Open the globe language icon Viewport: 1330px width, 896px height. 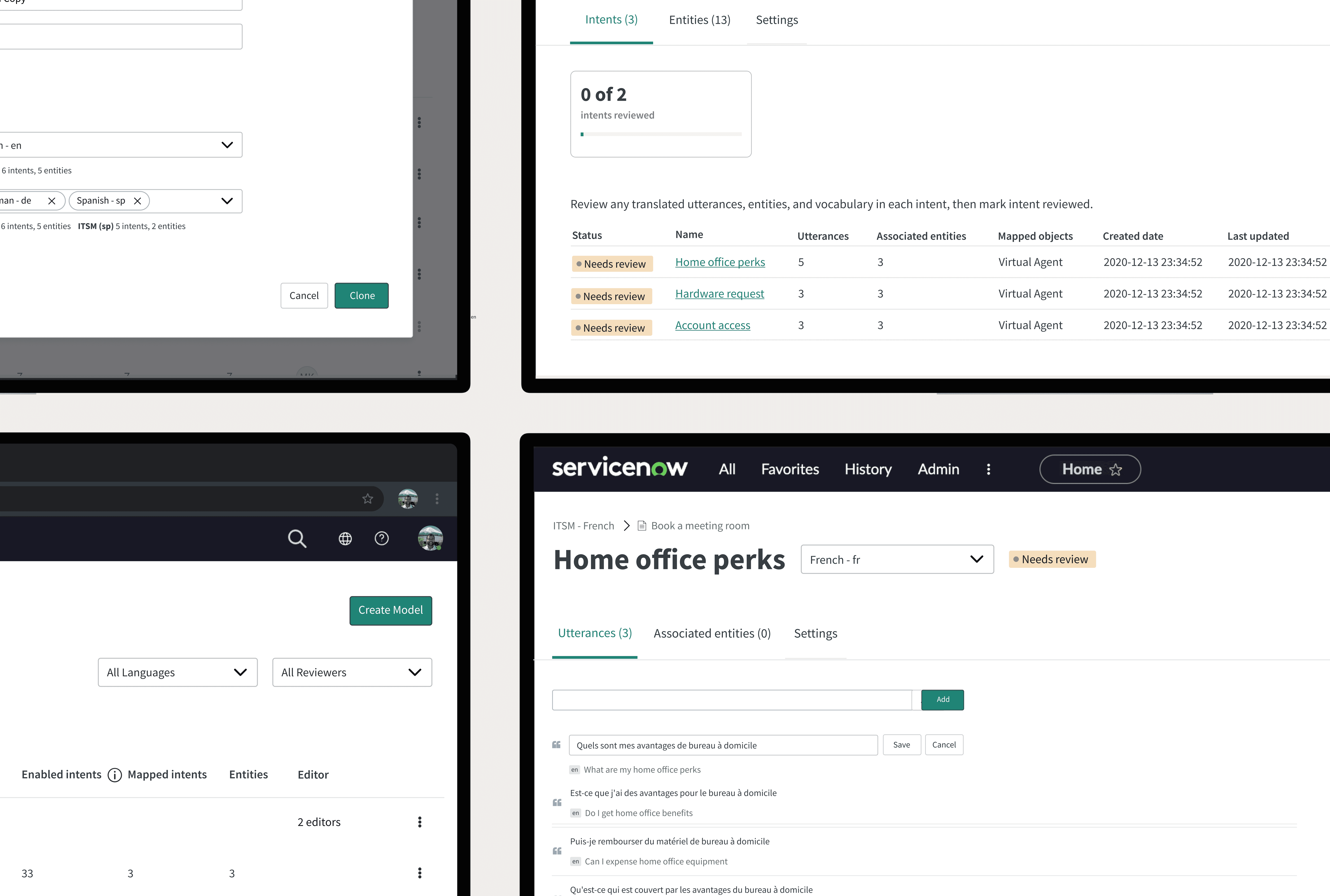(345, 539)
